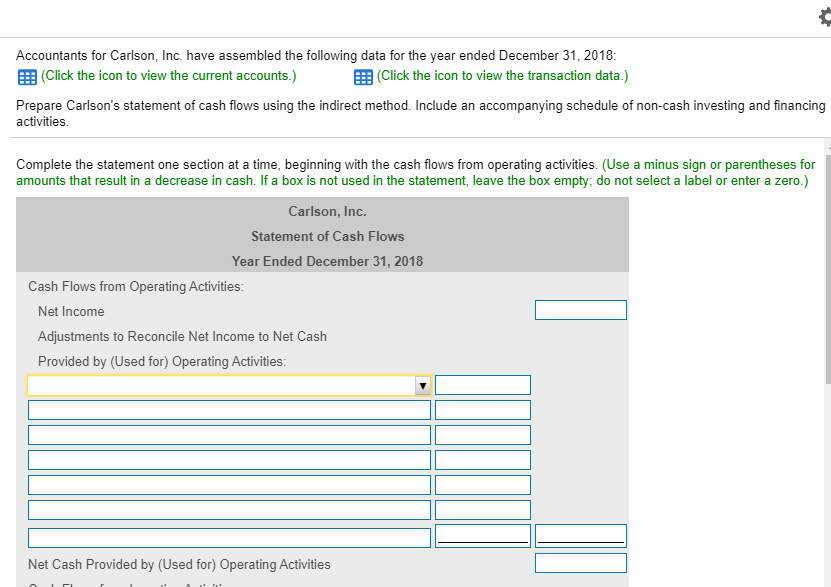The image size is (831, 587).
Task: Click the last adjustment row label box
Action: pyautogui.click(x=229, y=534)
